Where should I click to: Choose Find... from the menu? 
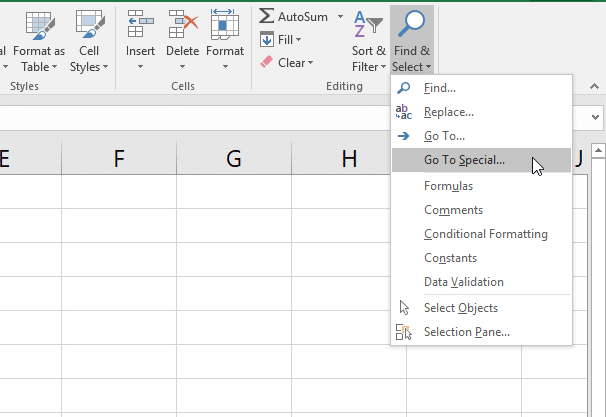[482, 88]
